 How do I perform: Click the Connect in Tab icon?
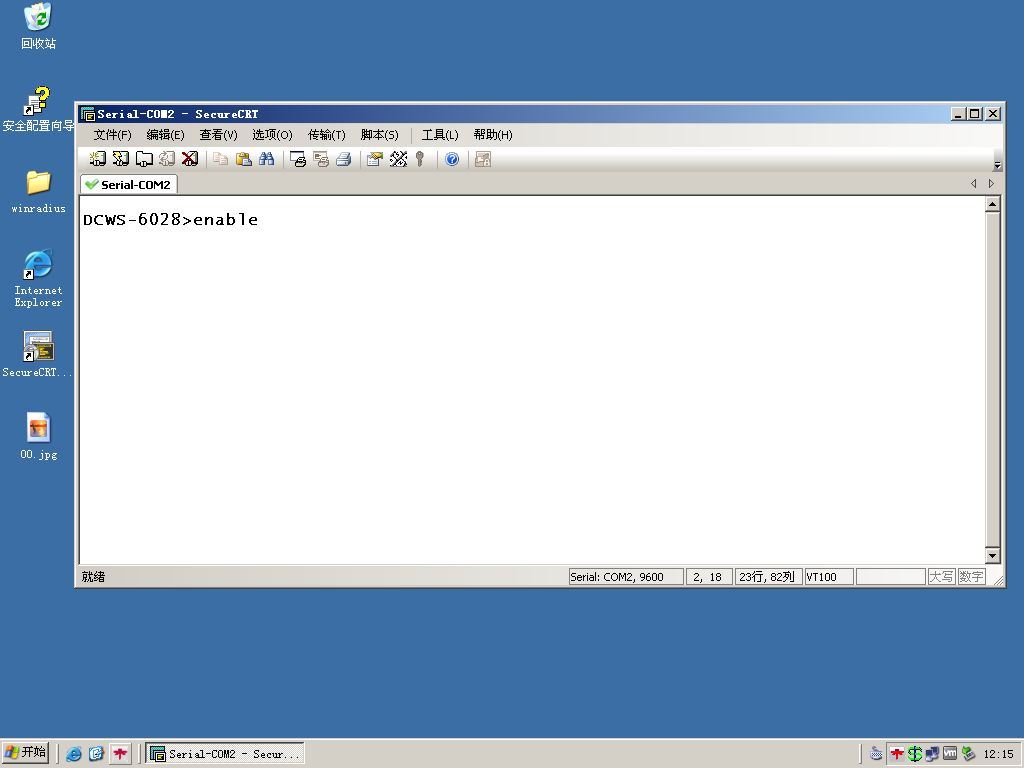(144, 159)
